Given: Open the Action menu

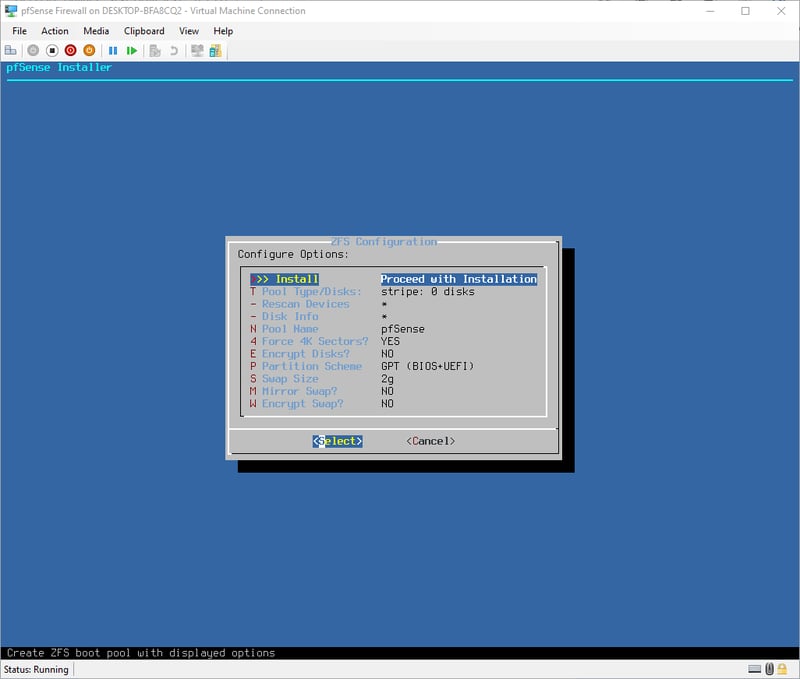Looking at the screenshot, I should pos(55,31).
